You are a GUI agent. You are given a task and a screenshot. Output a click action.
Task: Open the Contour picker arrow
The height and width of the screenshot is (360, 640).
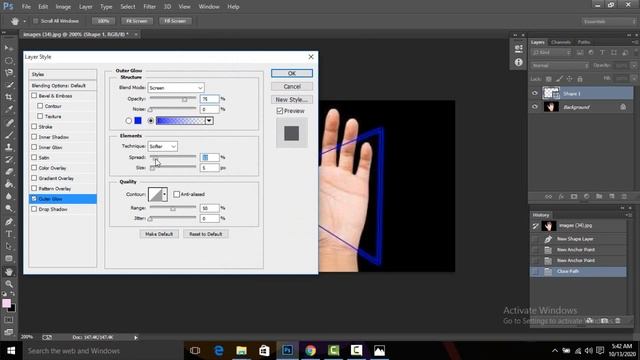pyautogui.click(x=164, y=195)
